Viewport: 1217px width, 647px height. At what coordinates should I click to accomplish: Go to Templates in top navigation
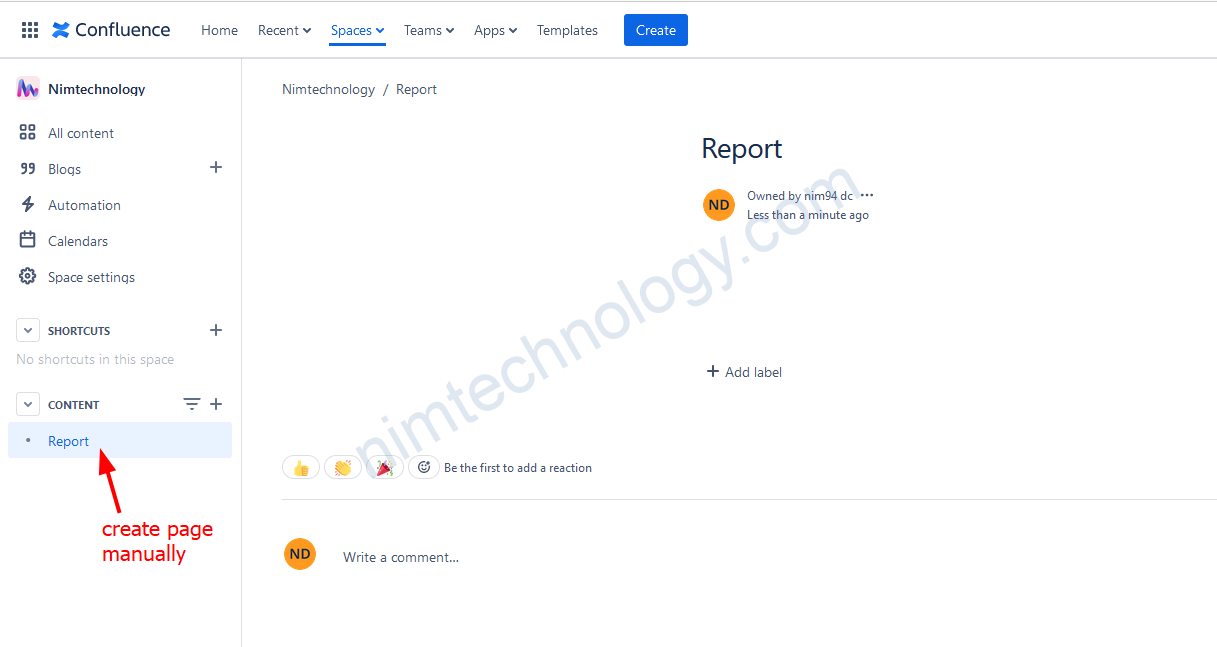click(567, 30)
